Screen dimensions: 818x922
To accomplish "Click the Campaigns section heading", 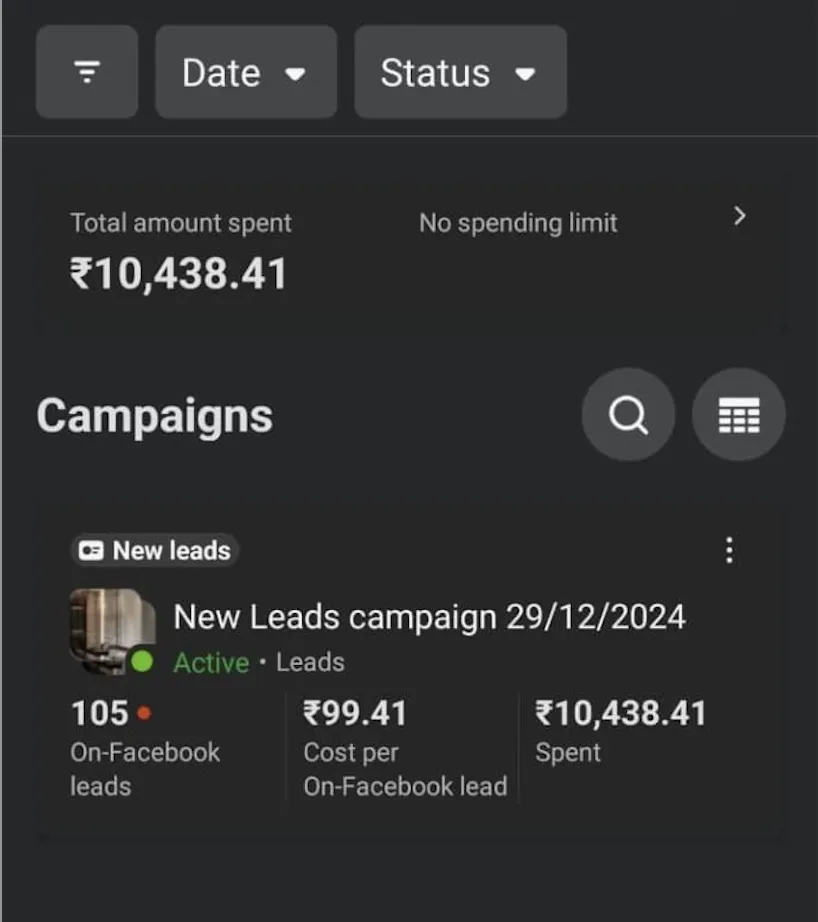I will coord(154,416).
